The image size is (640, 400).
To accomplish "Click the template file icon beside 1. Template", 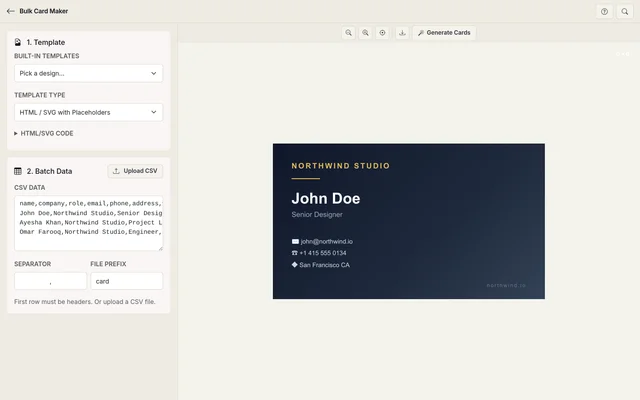I will 18,42.
